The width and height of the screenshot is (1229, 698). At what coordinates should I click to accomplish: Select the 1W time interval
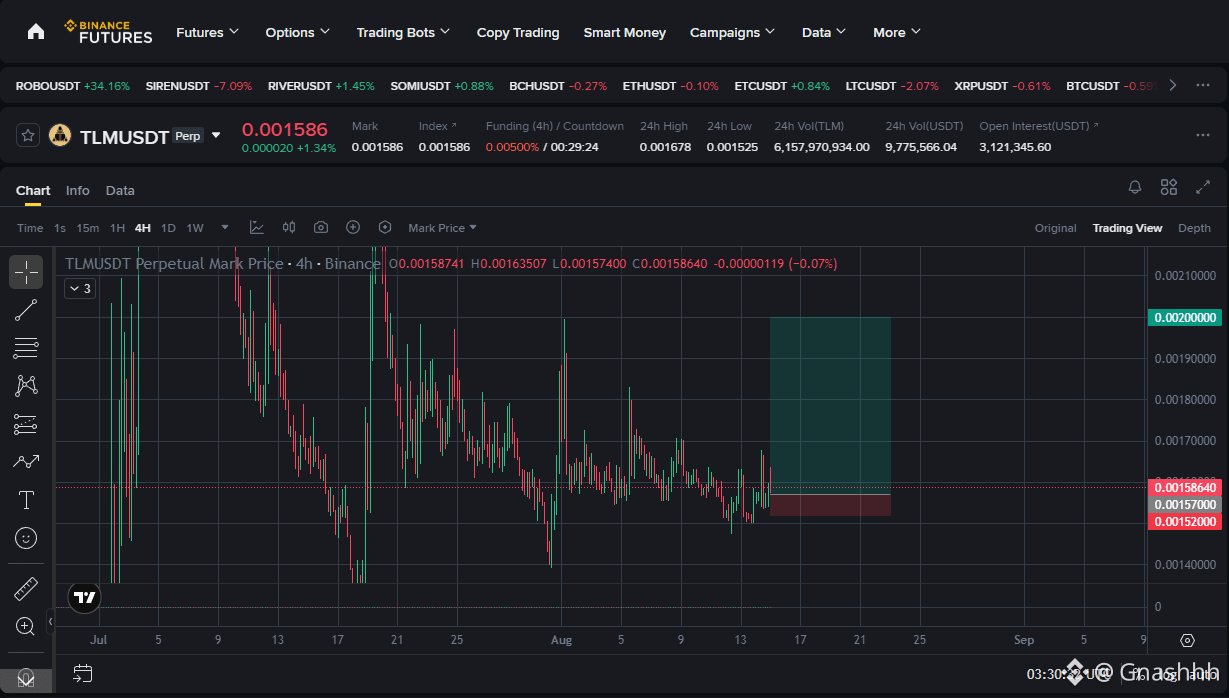pos(195,227)
